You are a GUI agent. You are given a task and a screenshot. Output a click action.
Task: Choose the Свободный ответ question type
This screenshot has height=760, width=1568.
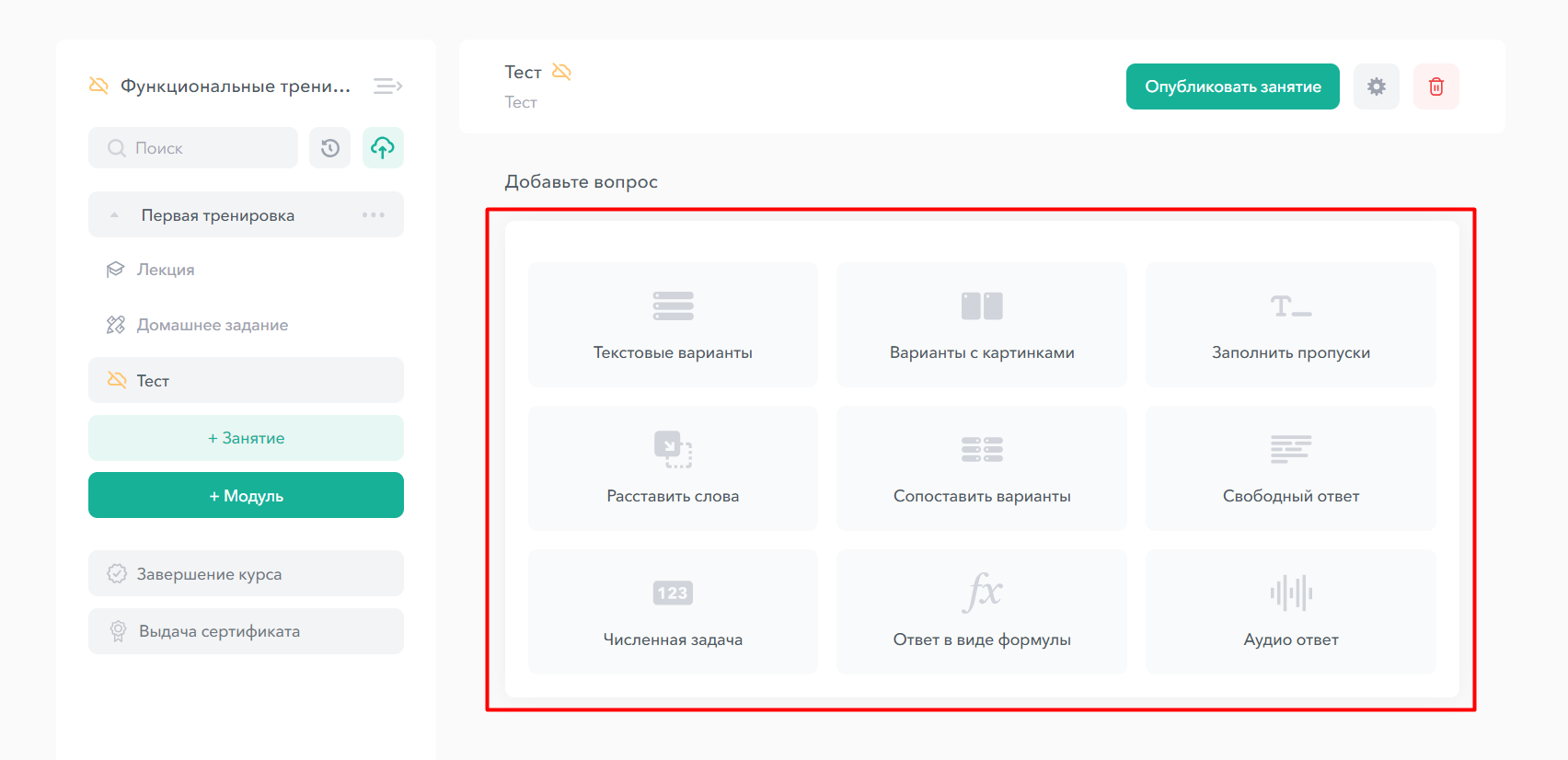point(1290,468)
